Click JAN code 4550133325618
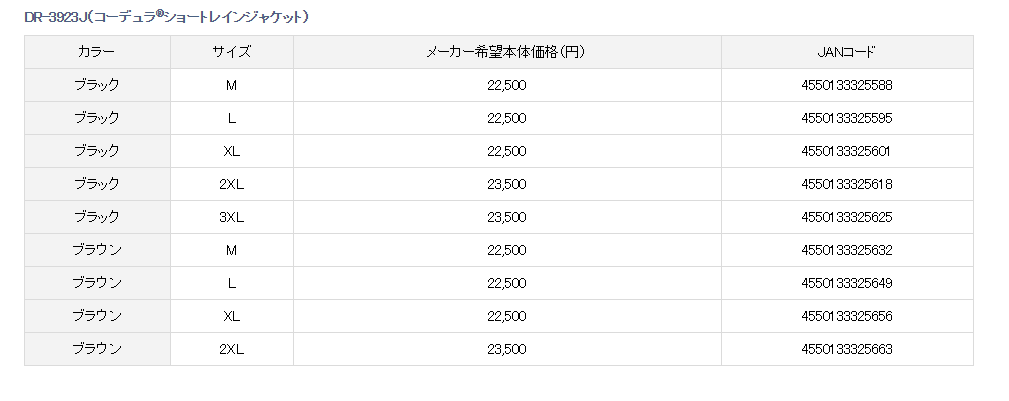 tap(846, 184)
